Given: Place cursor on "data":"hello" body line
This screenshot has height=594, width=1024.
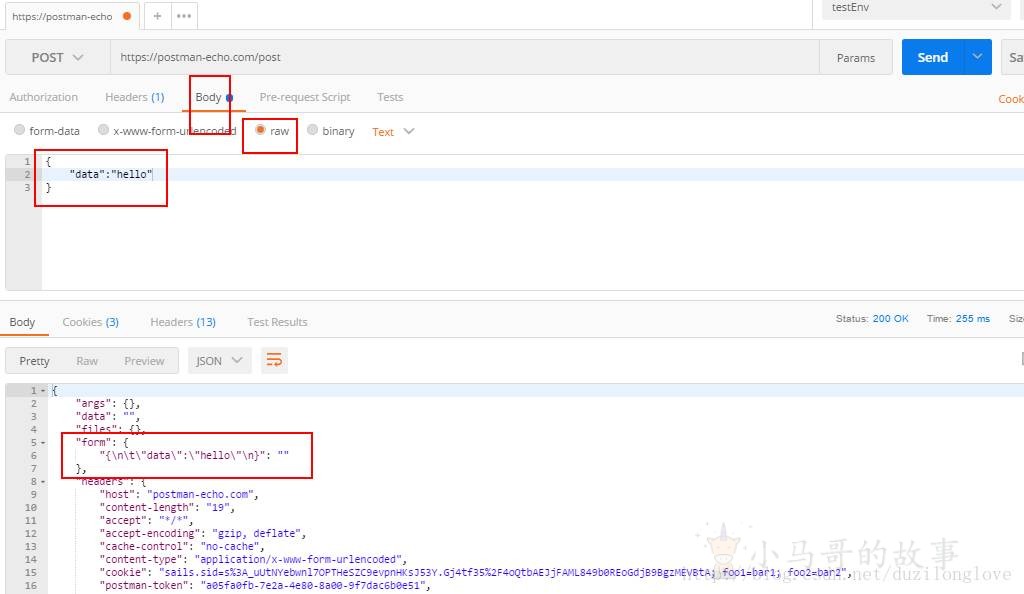Looking at the screenshot, I should pos(110,174).
